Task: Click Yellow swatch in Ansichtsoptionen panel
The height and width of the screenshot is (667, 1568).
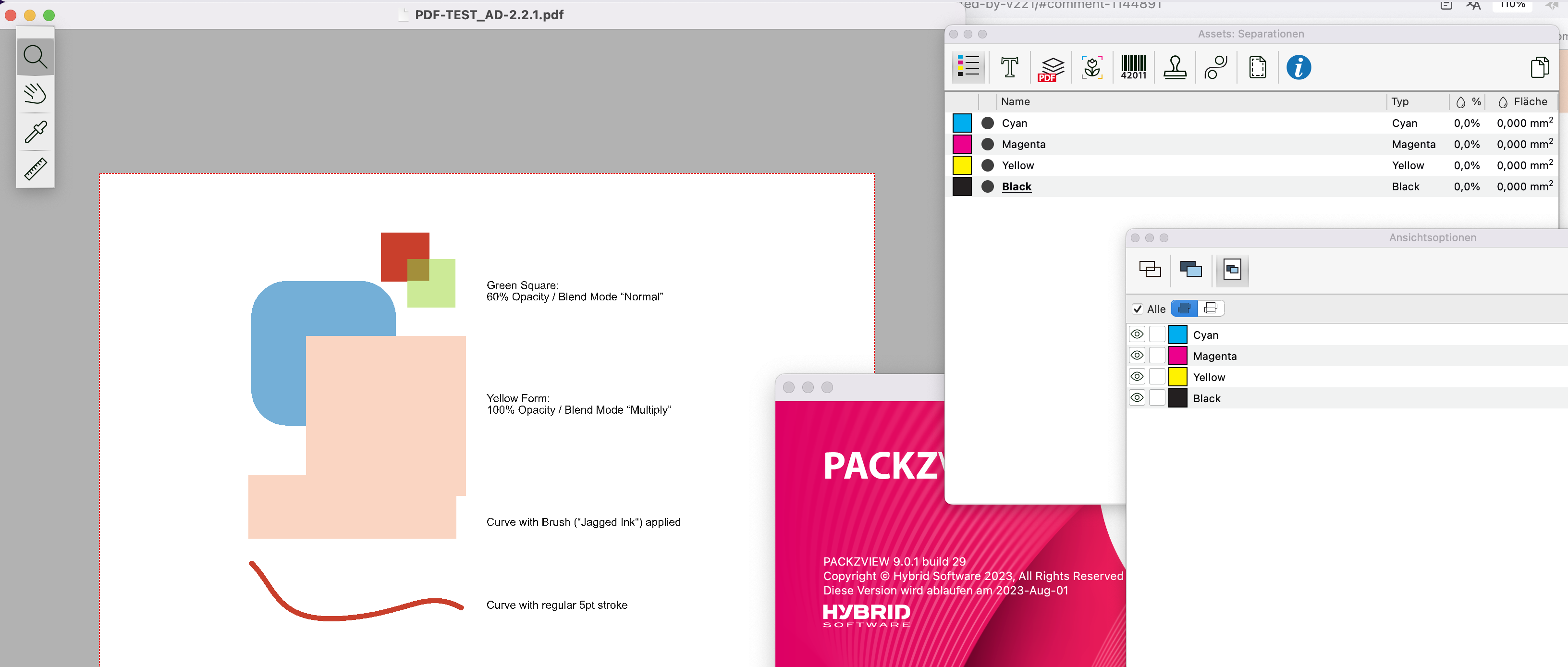Action: [1178, 377]
